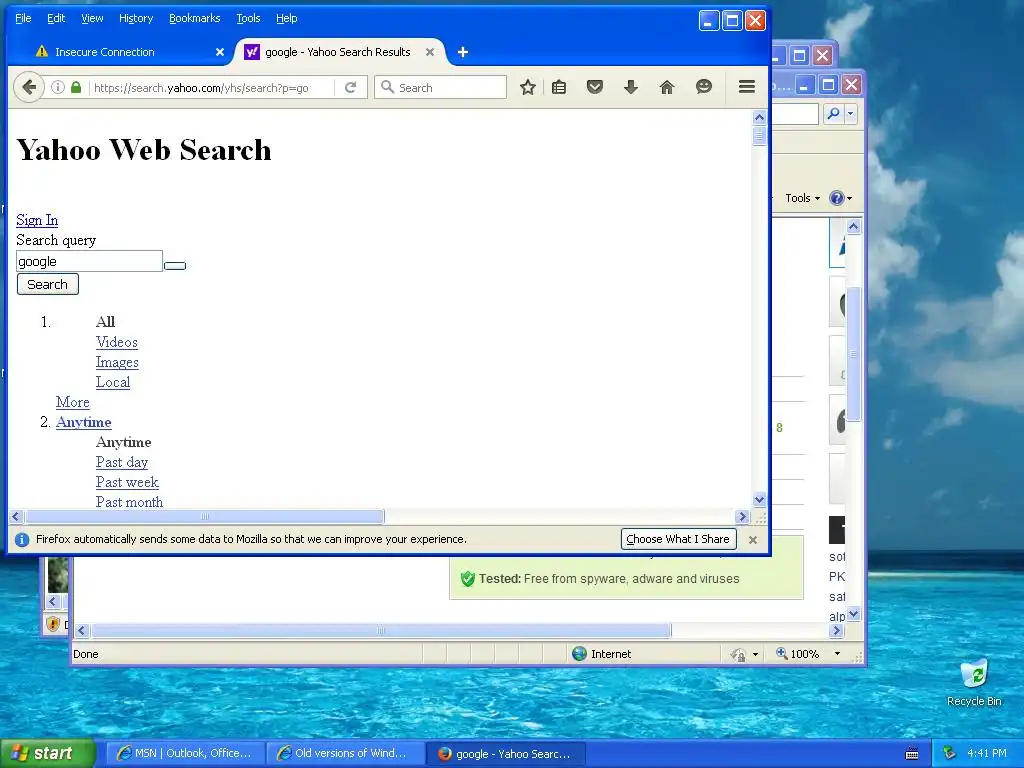Click the Firefox toolbar Search box
Image resolution: width=1024 pixels, height=768 pixels.
point(440,88)
